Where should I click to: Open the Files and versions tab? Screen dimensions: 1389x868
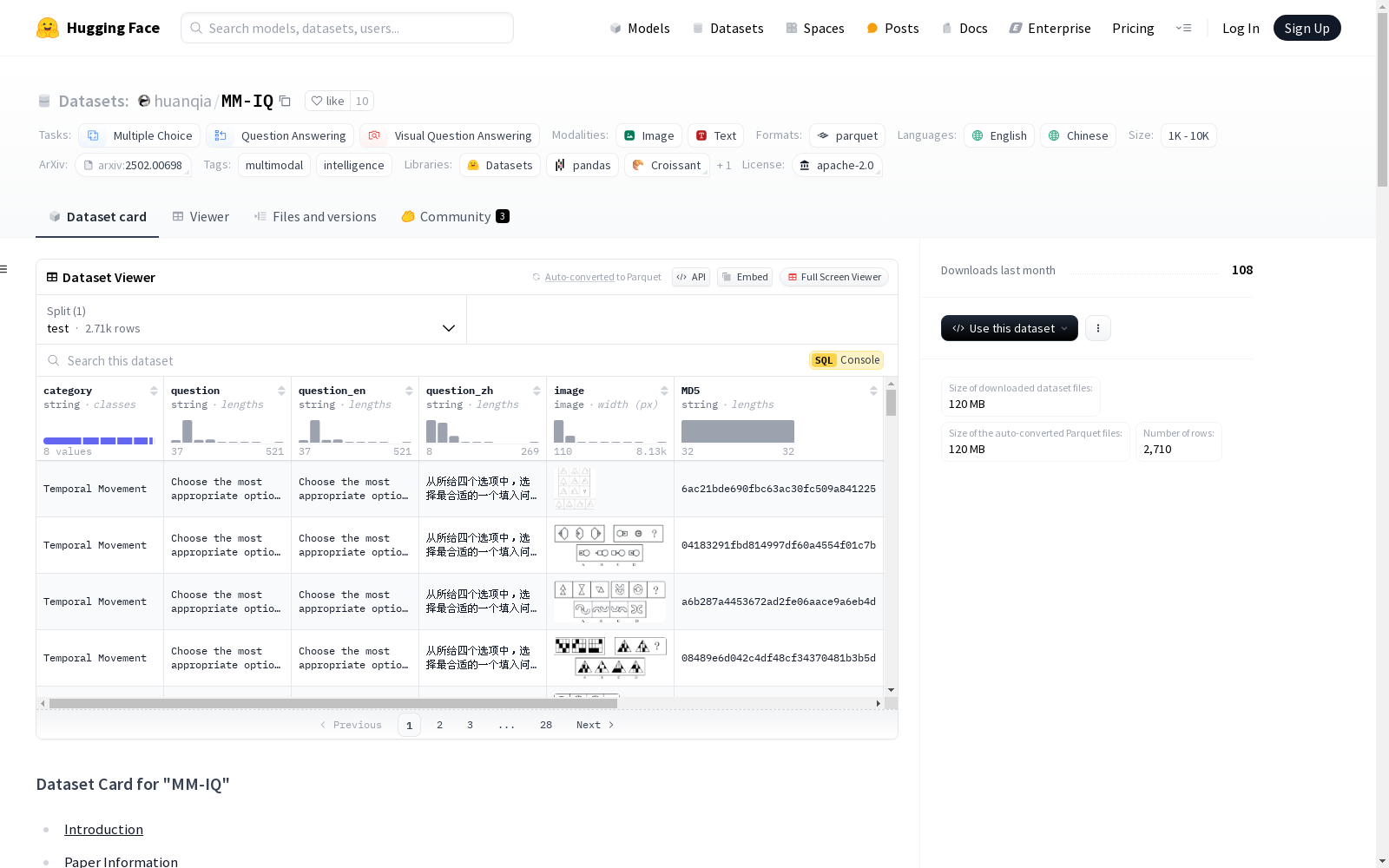point(315,217)
